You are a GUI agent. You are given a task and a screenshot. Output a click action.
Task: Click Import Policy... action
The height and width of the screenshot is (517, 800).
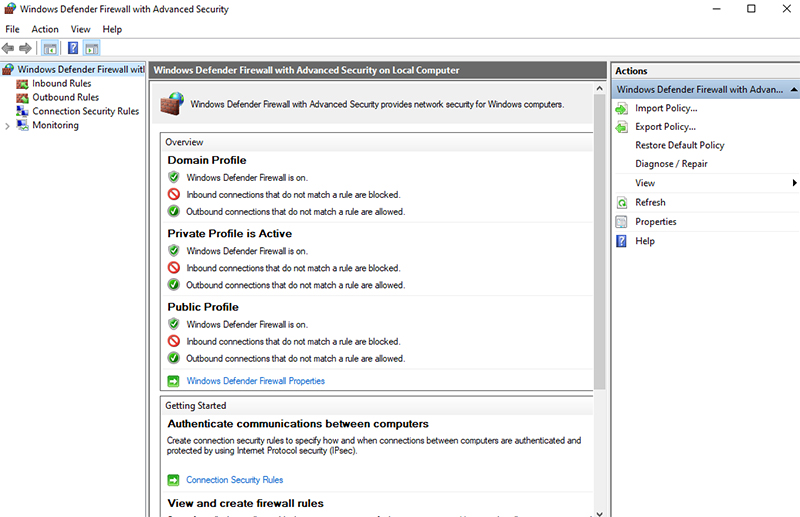point(666,108)
